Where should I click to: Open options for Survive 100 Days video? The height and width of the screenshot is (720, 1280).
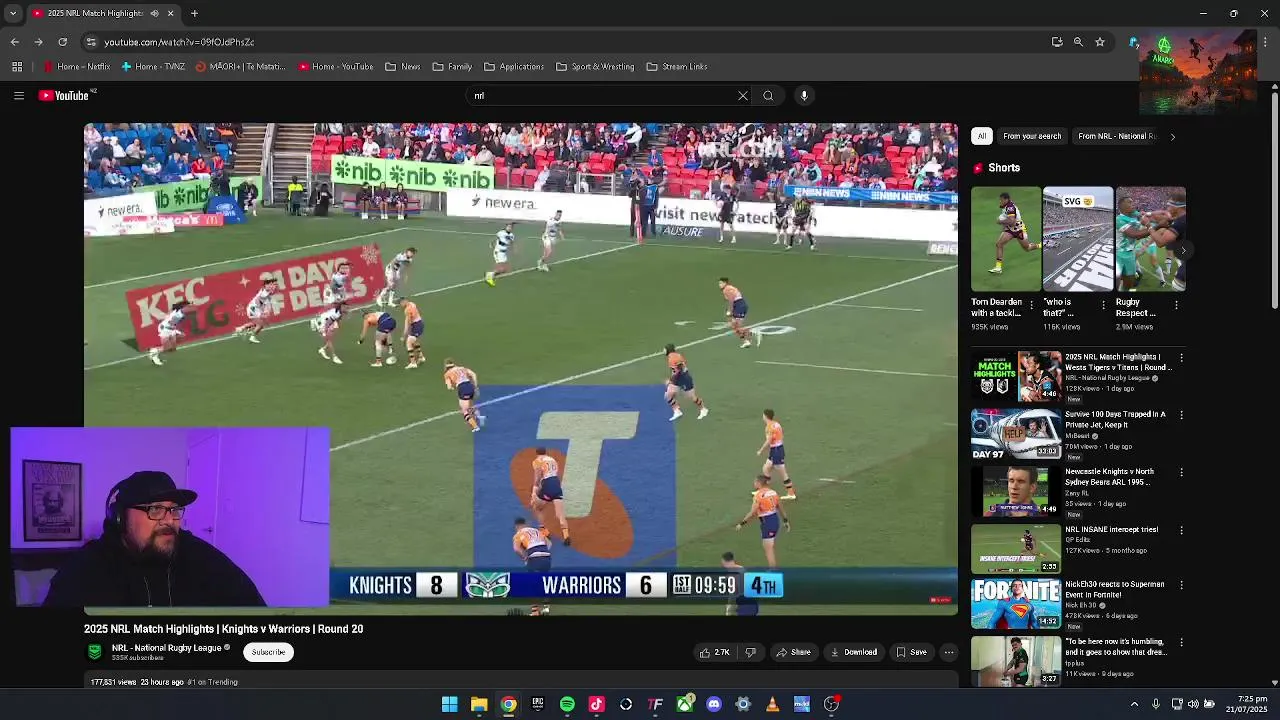(x=1181, y=415)
